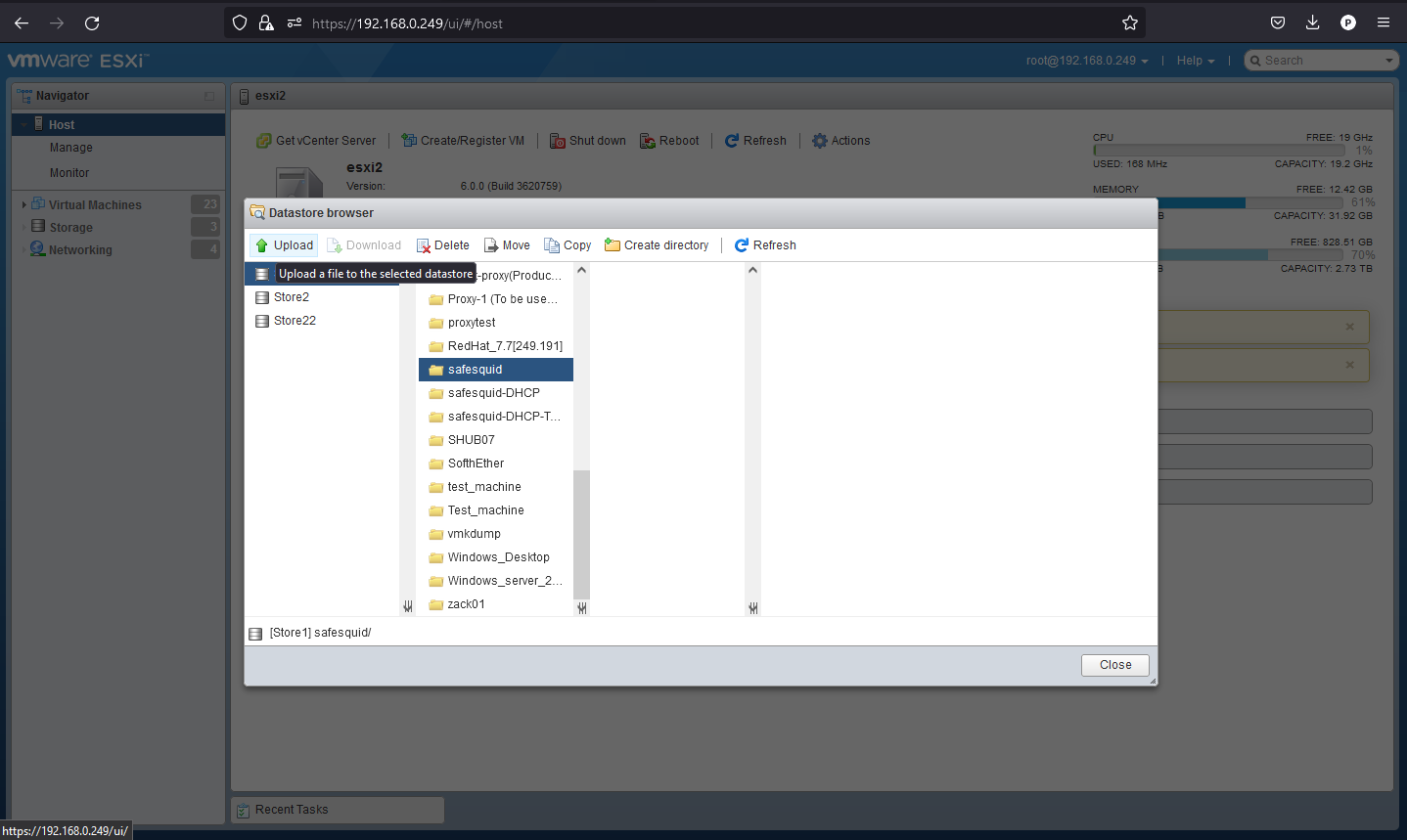
Task: Click the Copy toolbar button
Action: point(567,245)
